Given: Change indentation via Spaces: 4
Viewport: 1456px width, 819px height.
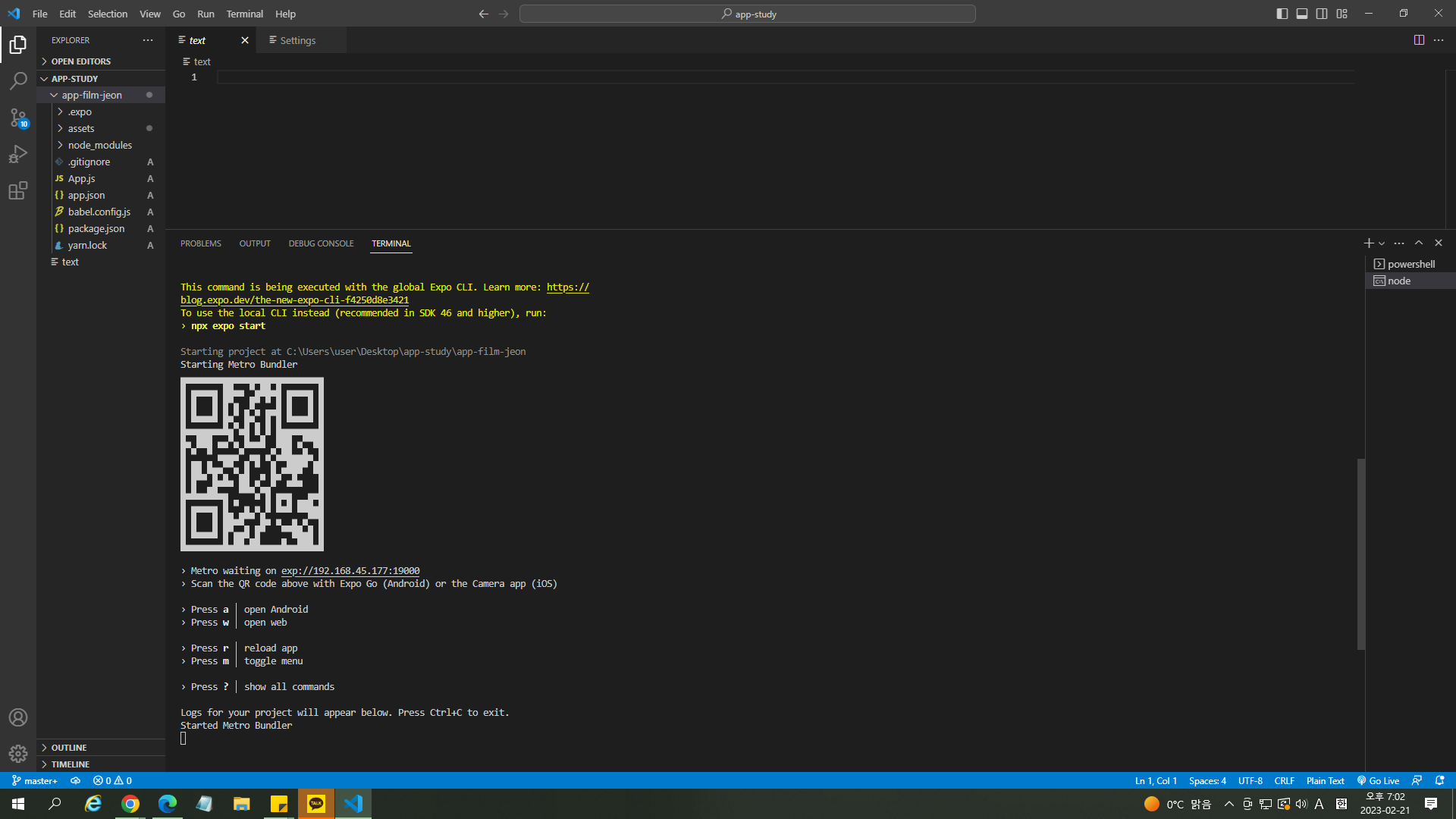Looking at the screenshot, I should 1207,780.
